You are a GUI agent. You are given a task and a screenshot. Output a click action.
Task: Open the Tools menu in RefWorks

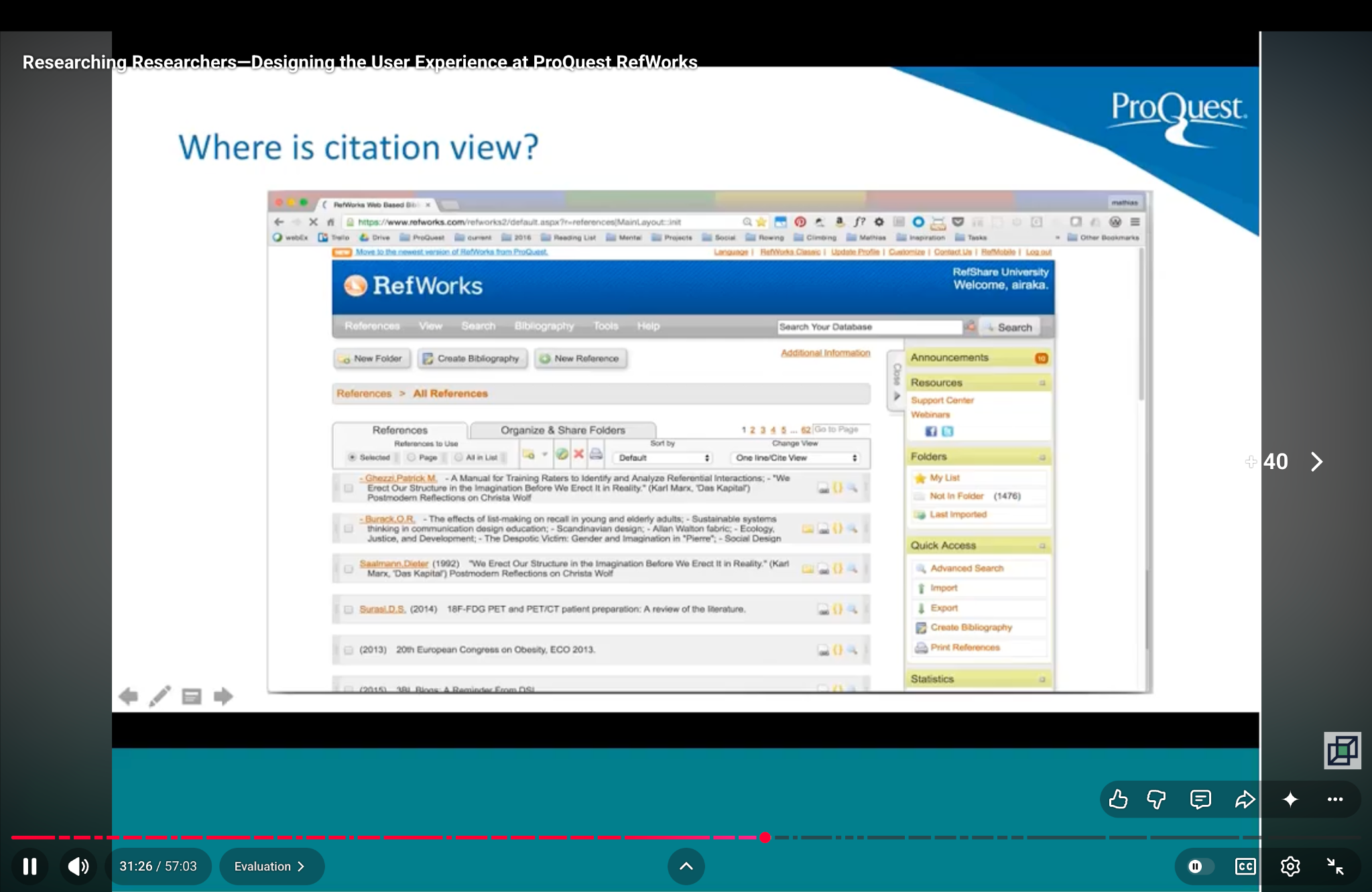605,326
